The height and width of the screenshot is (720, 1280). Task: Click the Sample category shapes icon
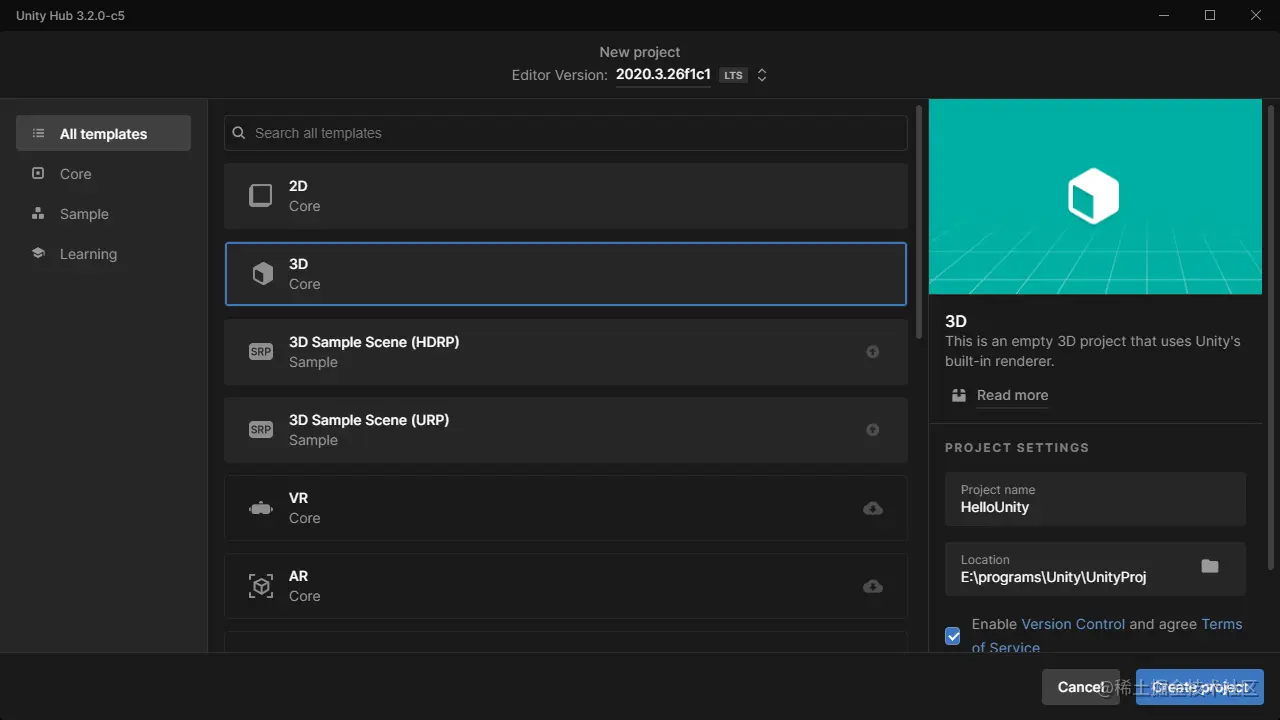[38, 213]
